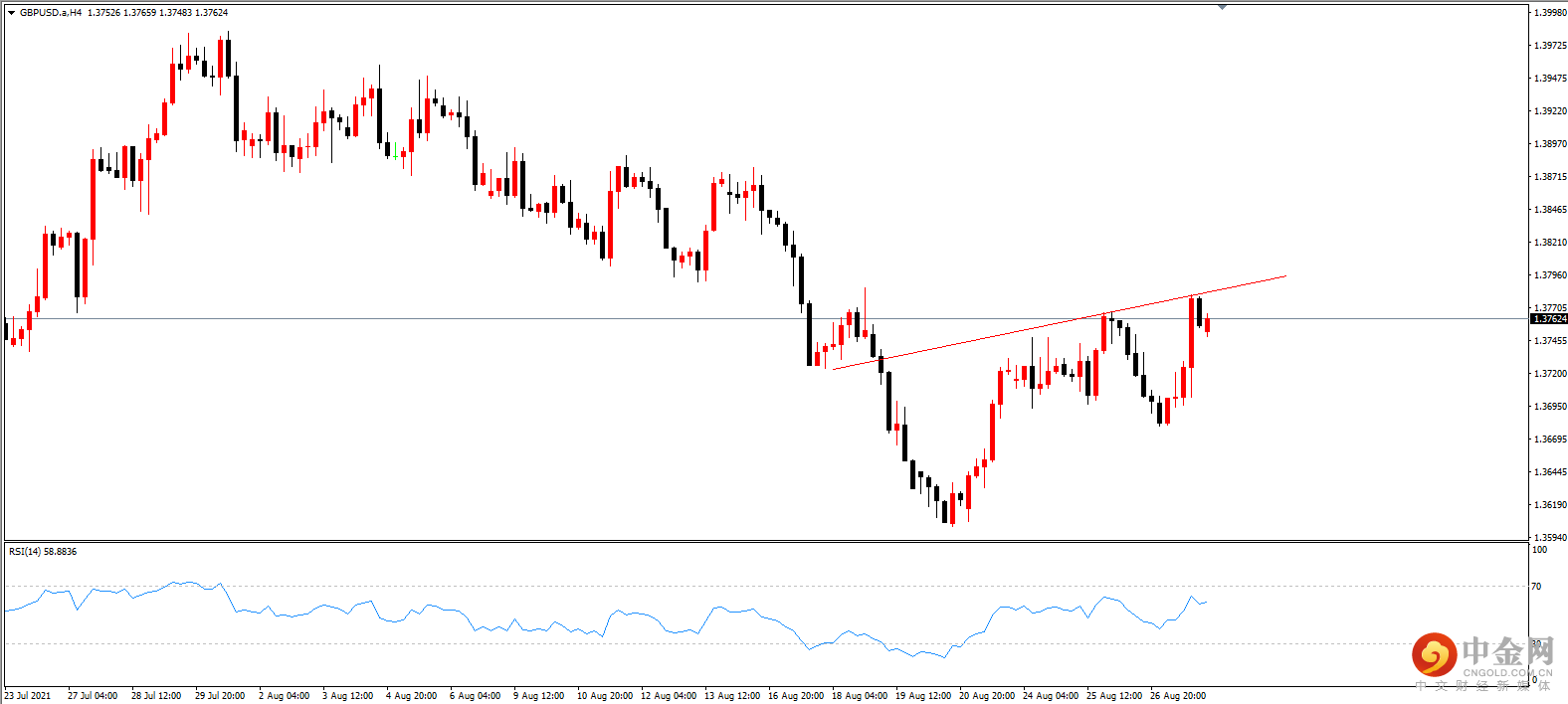The width and height of the screenshot is (1568, 704).
Task: Click the 23 Jul 2021 date label
Action: coord(28,696)
